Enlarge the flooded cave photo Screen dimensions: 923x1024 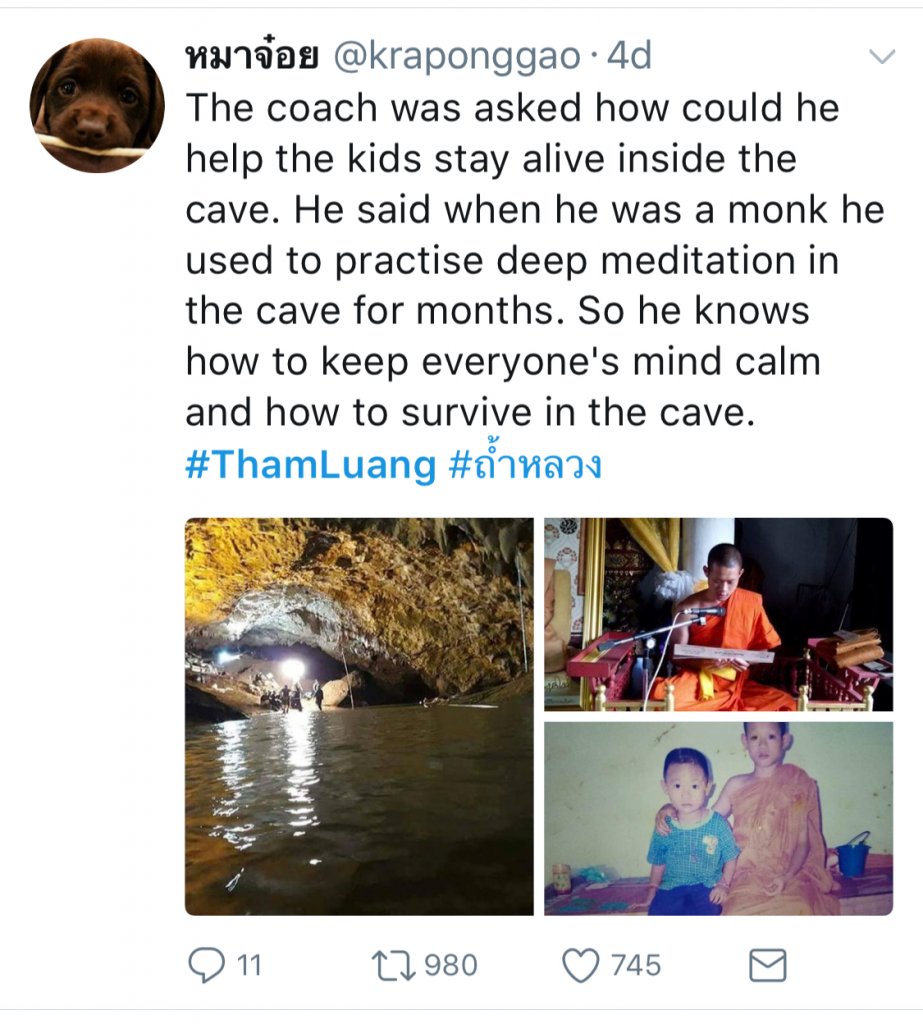359,716
